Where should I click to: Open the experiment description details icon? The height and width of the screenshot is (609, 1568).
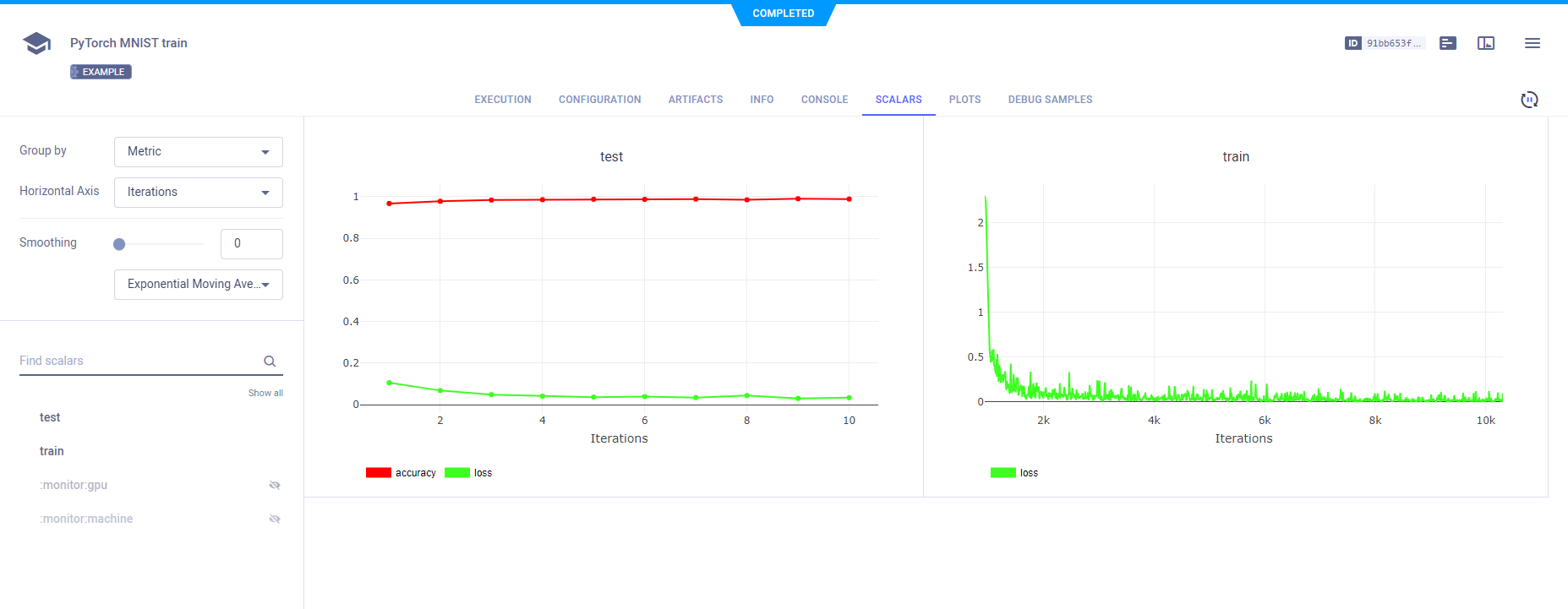tap(1448, 43)
